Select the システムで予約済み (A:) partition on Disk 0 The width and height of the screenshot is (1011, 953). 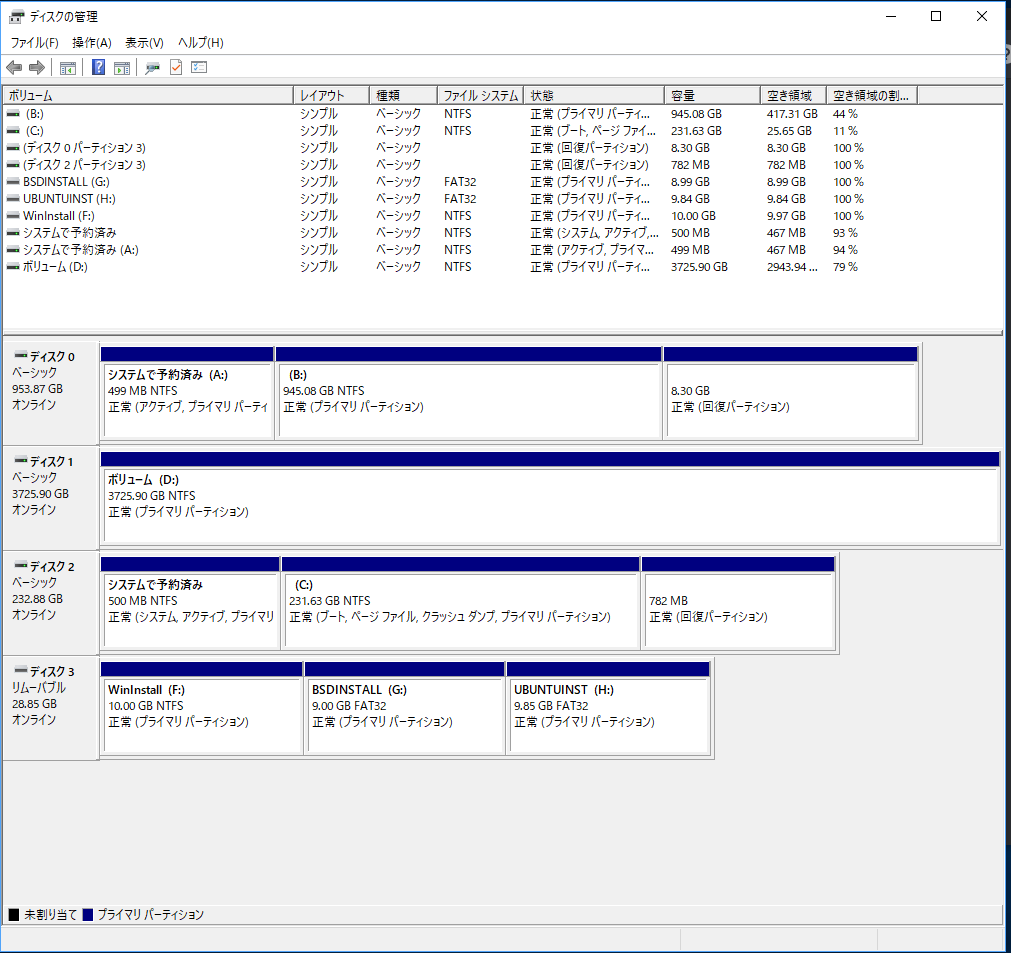tap(187, 395)
